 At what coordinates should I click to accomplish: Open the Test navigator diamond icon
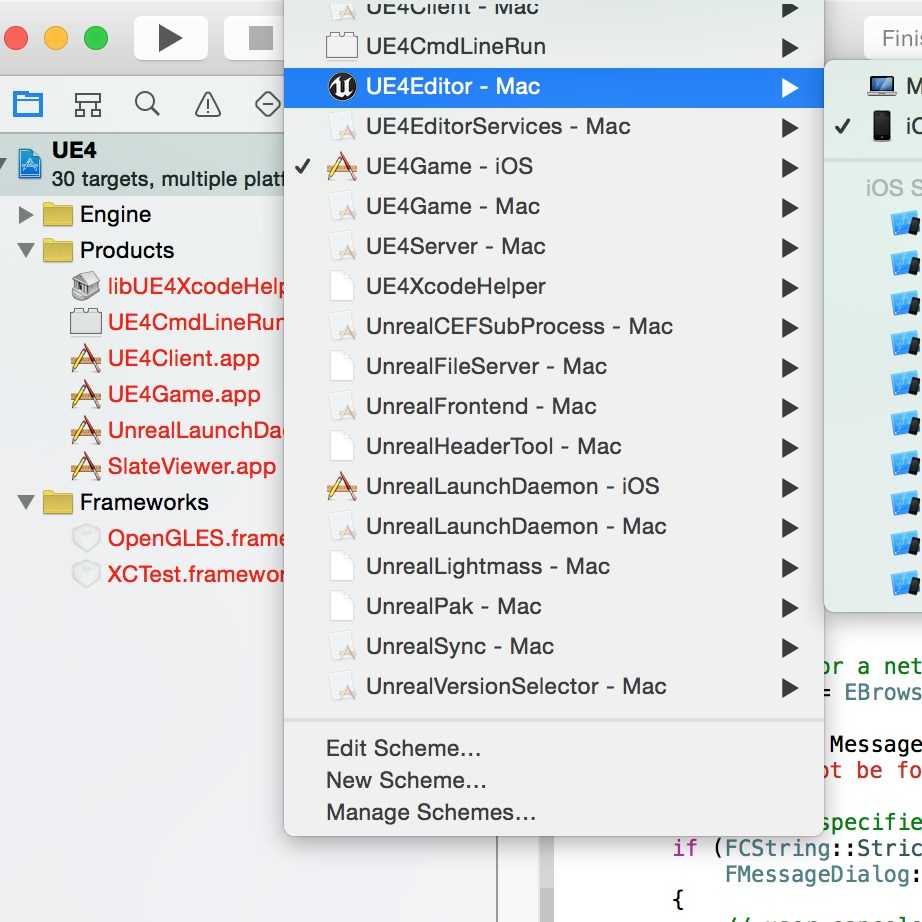(268, 105)
